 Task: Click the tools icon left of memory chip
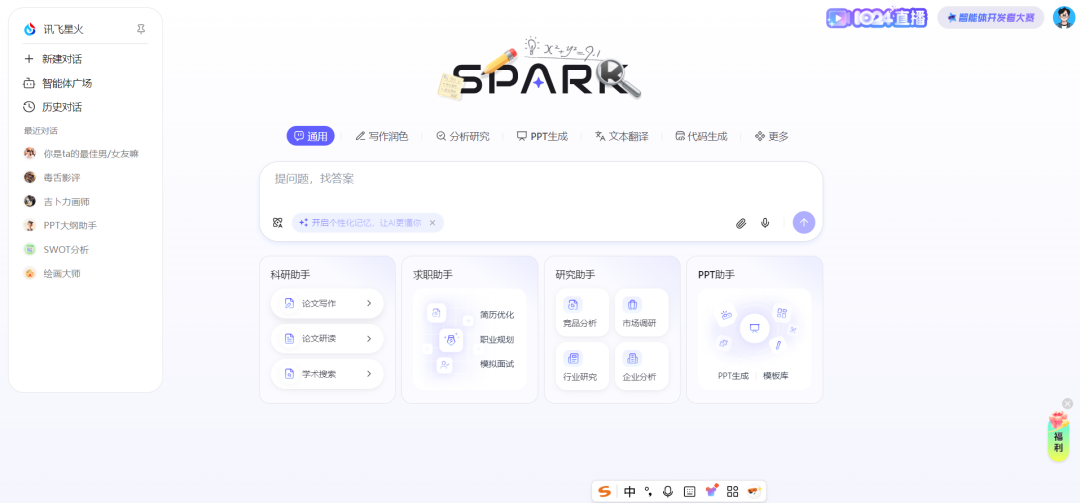click(278, 223)
